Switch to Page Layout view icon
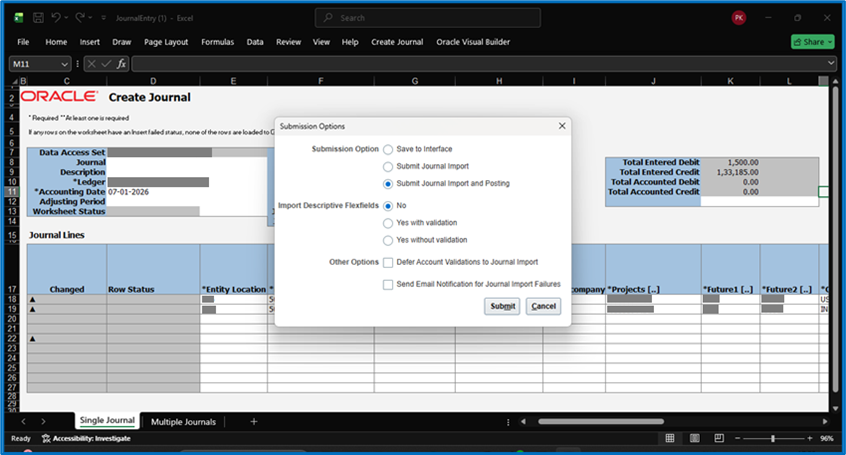The height and width of the screenshot is (455, 846). [x=695, y=438]
